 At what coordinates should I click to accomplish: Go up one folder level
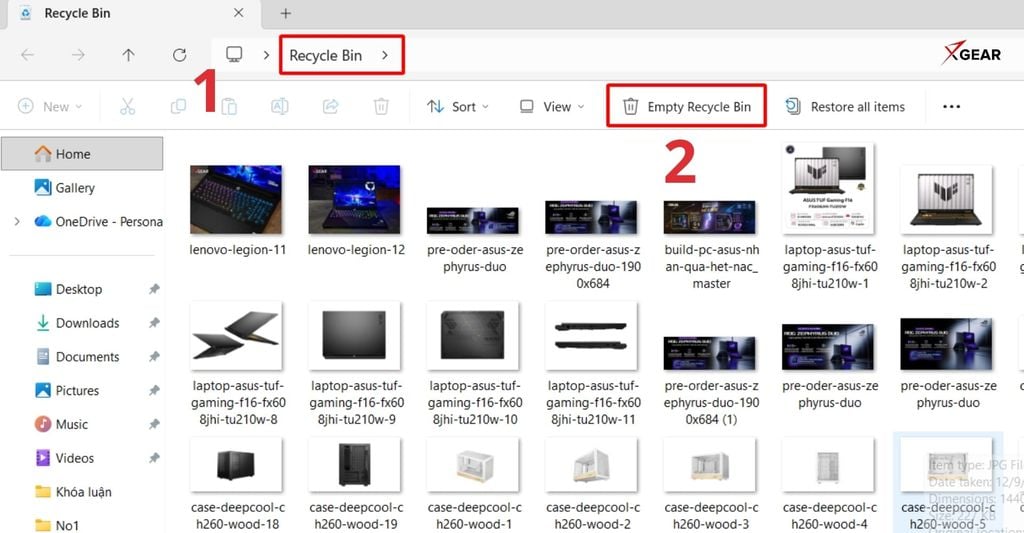pos(129,55)
